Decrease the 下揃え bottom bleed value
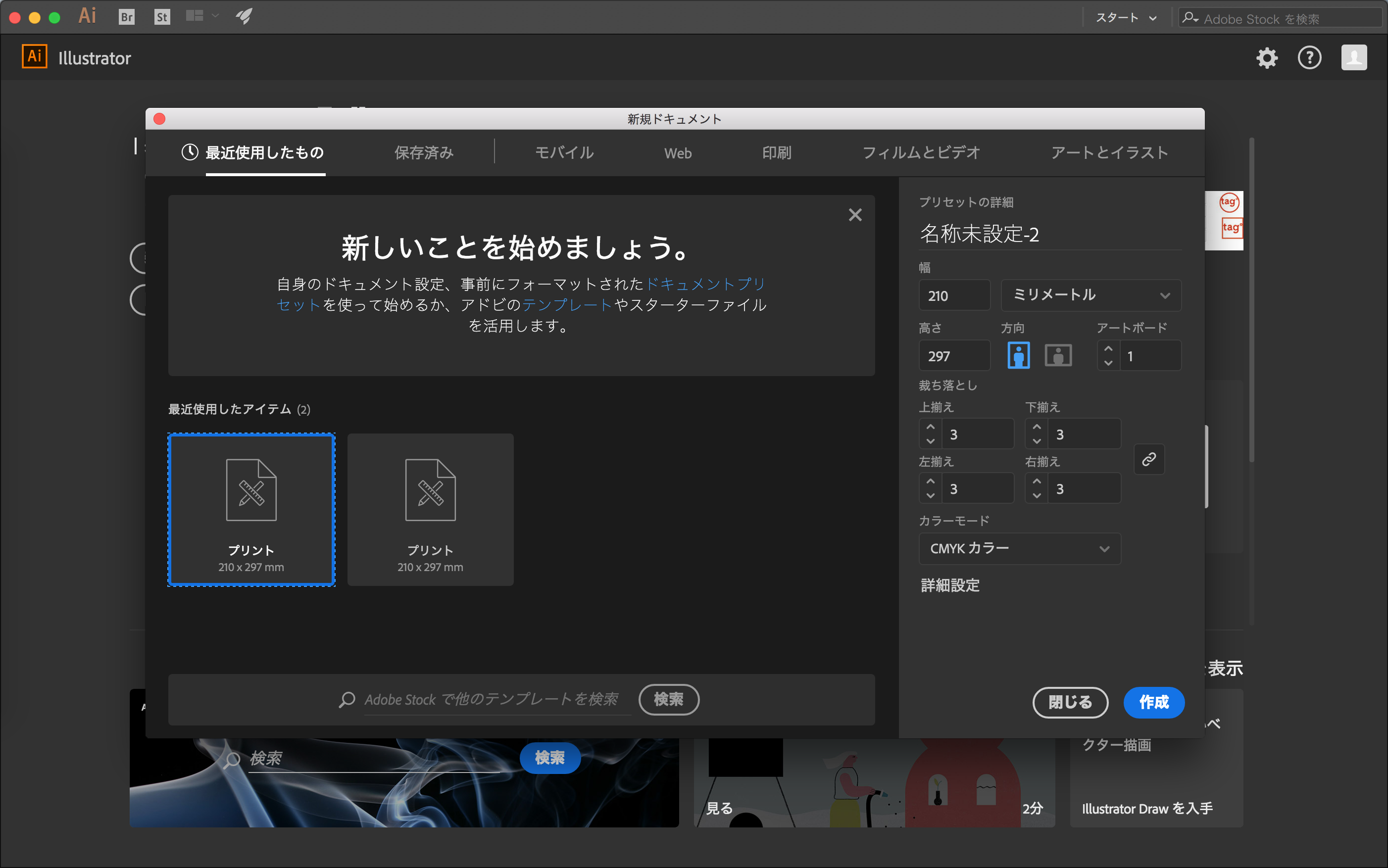Image resolution: width=1388 pixels, height=868 pixels. (x=1037, y=441)
